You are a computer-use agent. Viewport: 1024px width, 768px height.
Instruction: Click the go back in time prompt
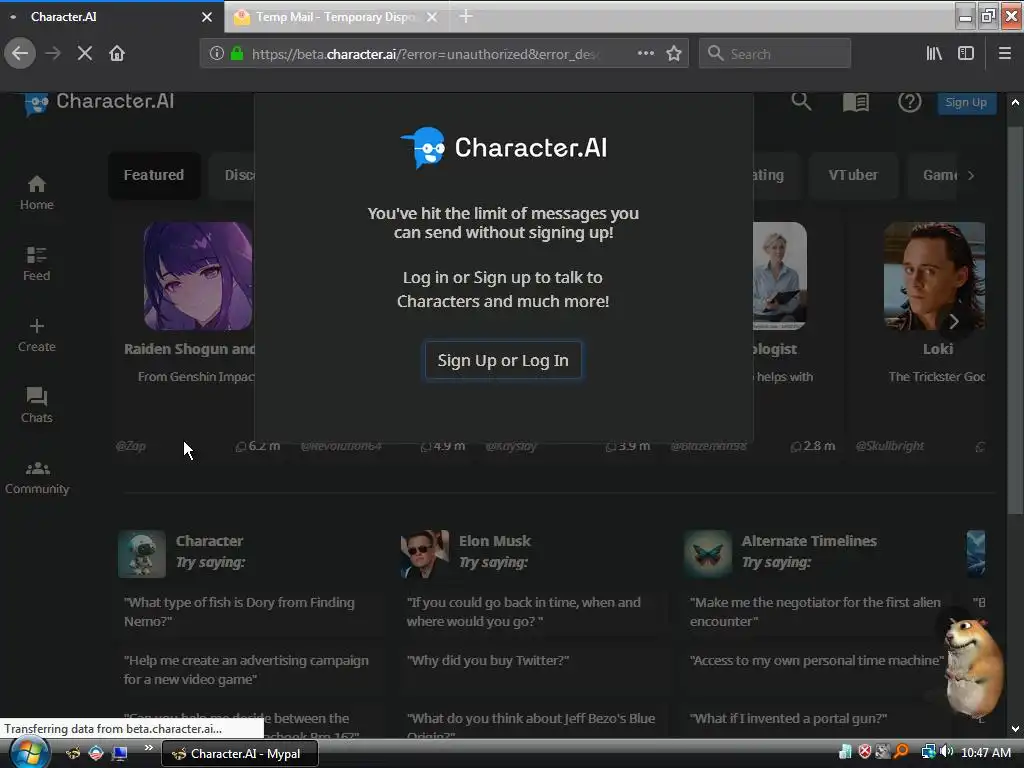coord(524,612)
